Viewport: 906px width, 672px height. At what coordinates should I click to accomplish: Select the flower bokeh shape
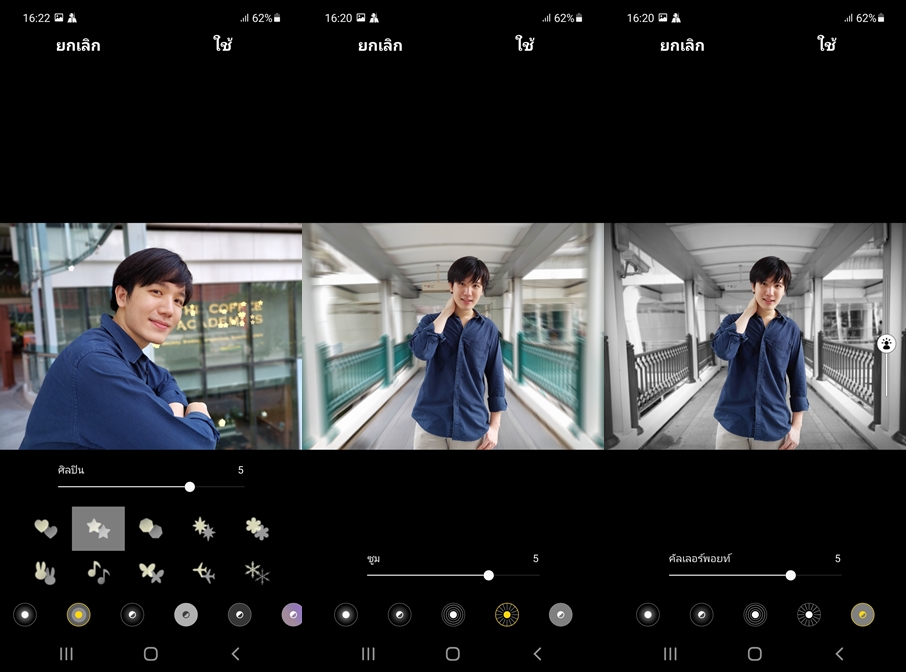pos(257,528)
